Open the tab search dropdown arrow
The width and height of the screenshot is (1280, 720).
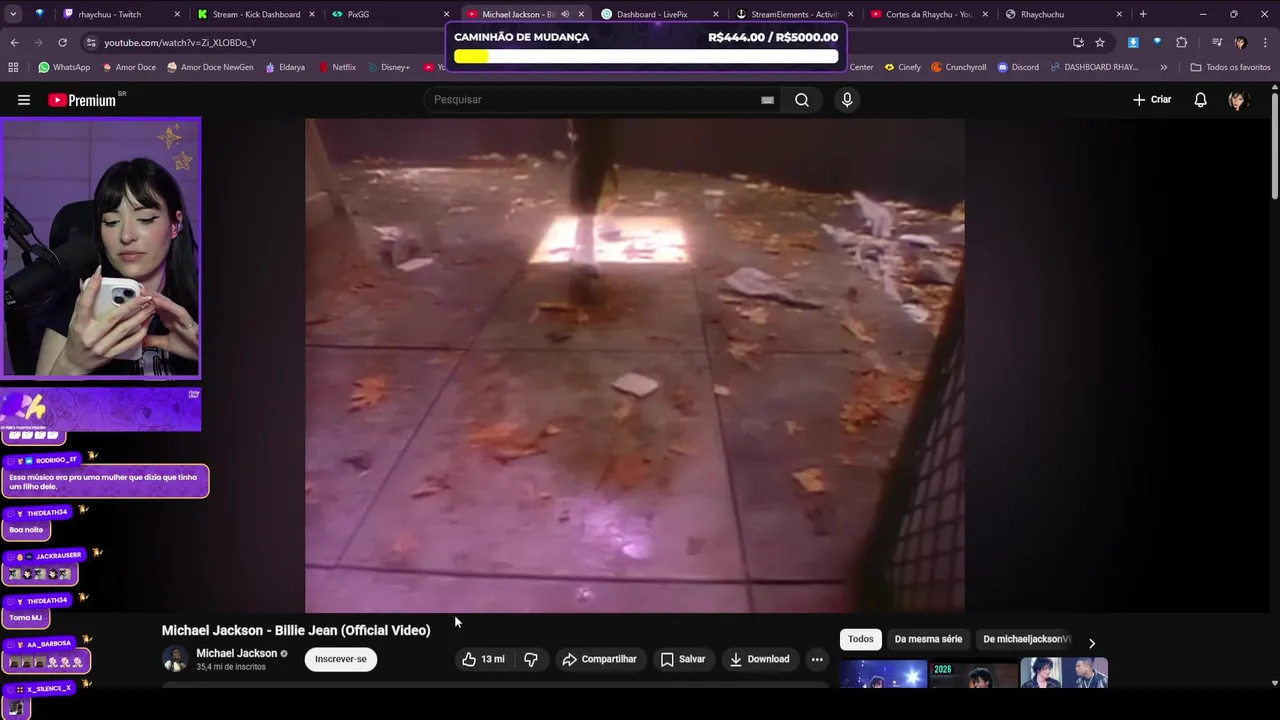(13, 14)
